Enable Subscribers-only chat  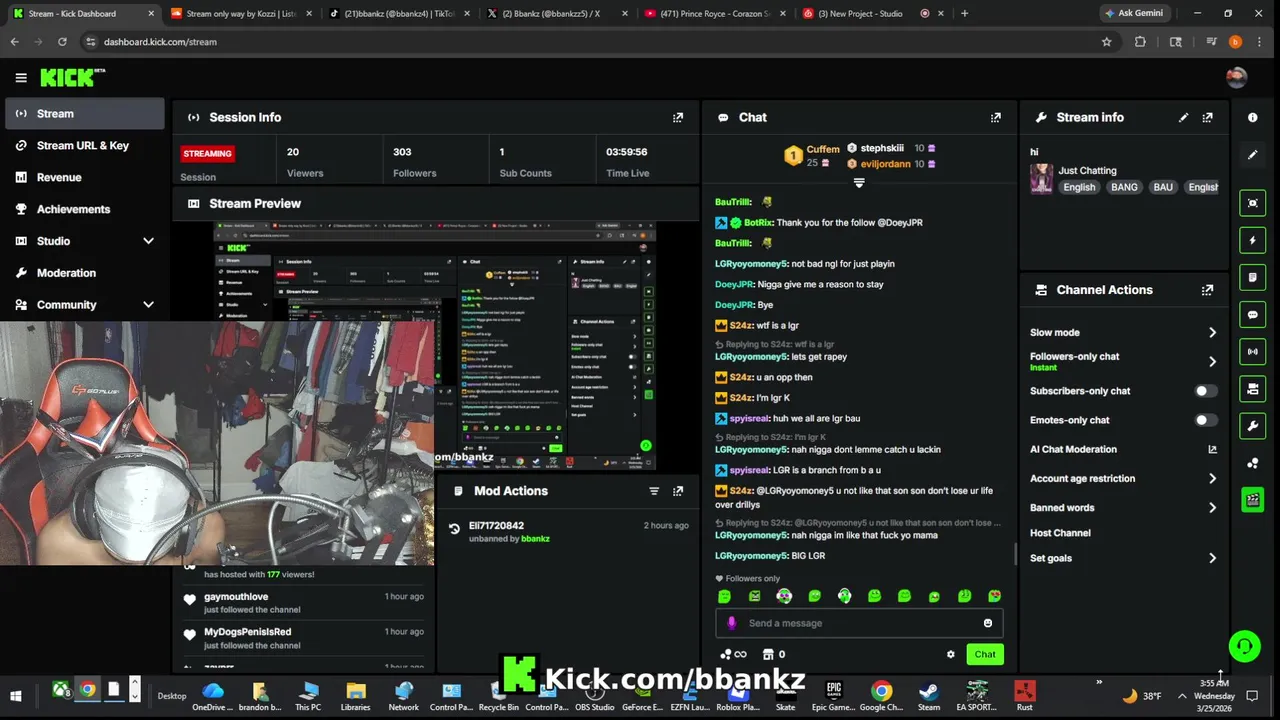pyautogui.click(x=1206, y=391)
